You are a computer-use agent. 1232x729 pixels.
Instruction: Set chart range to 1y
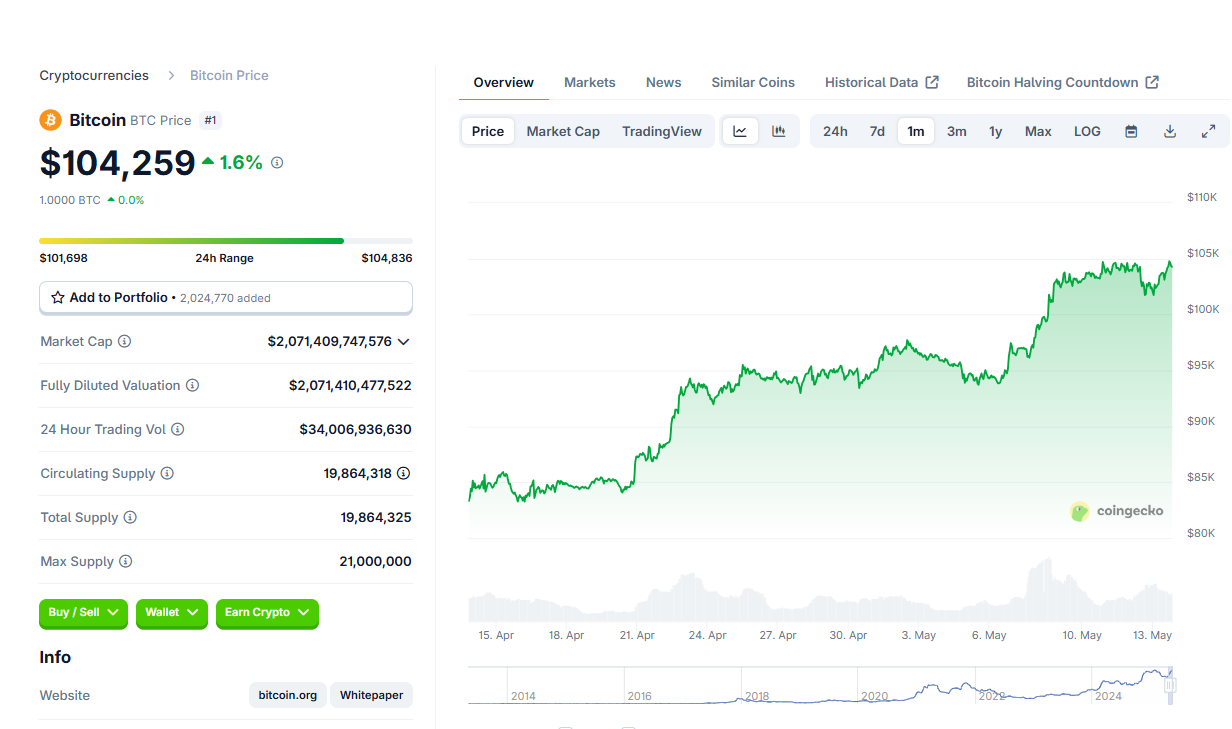[x=996, y=131]
